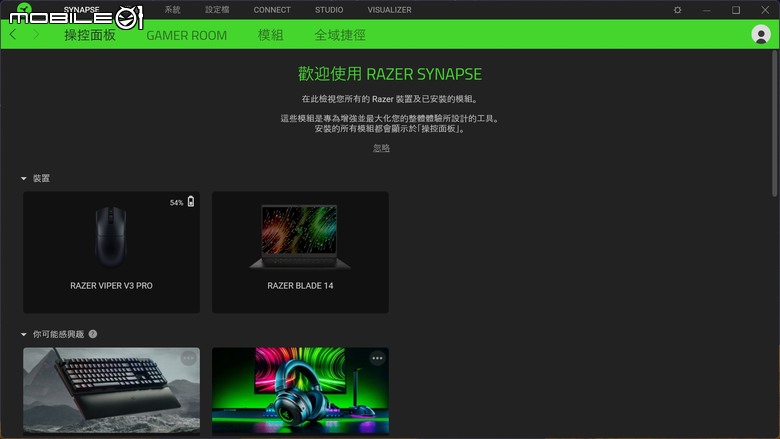Screen dimensions: 780x439
Task: Open the three-dot menu on the headset card
Action: (x=377, y=358)
